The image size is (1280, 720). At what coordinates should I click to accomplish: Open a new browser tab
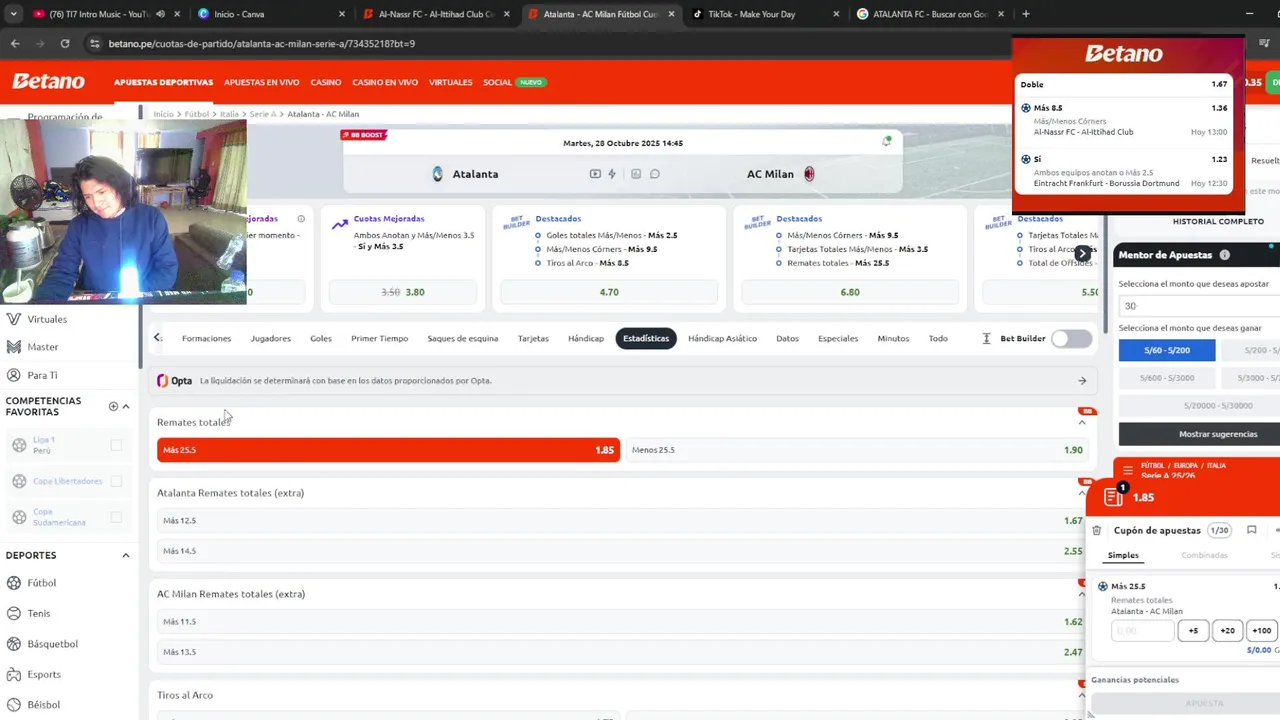click(x=1026, y=14)
